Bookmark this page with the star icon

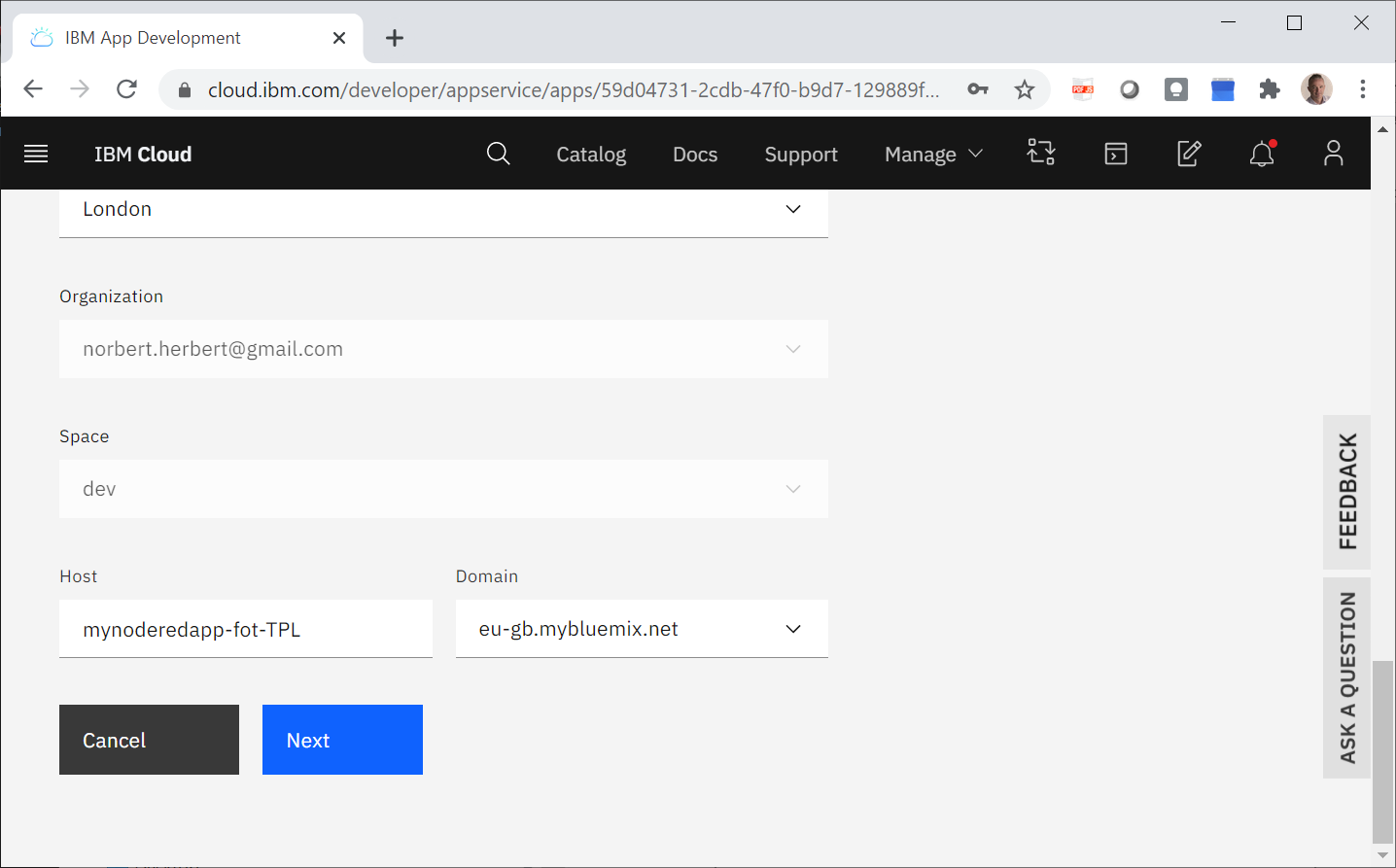pos(1025,89)
